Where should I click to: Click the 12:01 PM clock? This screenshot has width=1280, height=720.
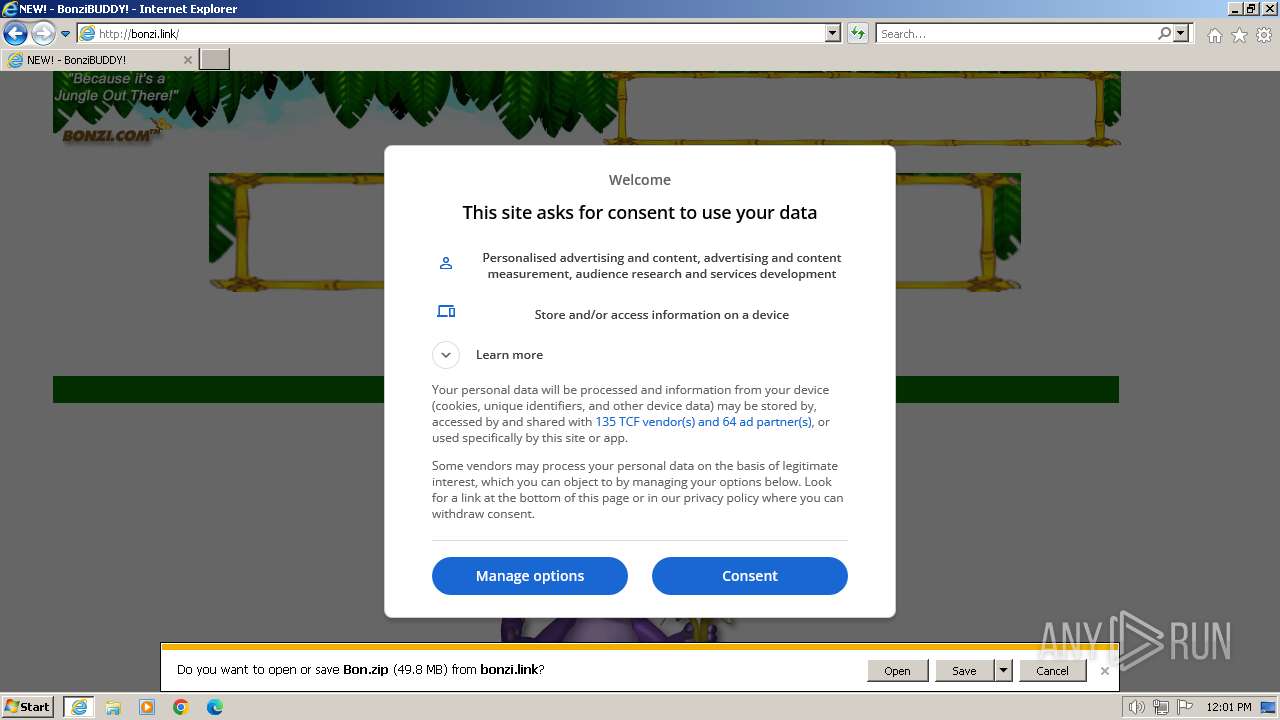pyautogui.click(x=1229, y=707)
